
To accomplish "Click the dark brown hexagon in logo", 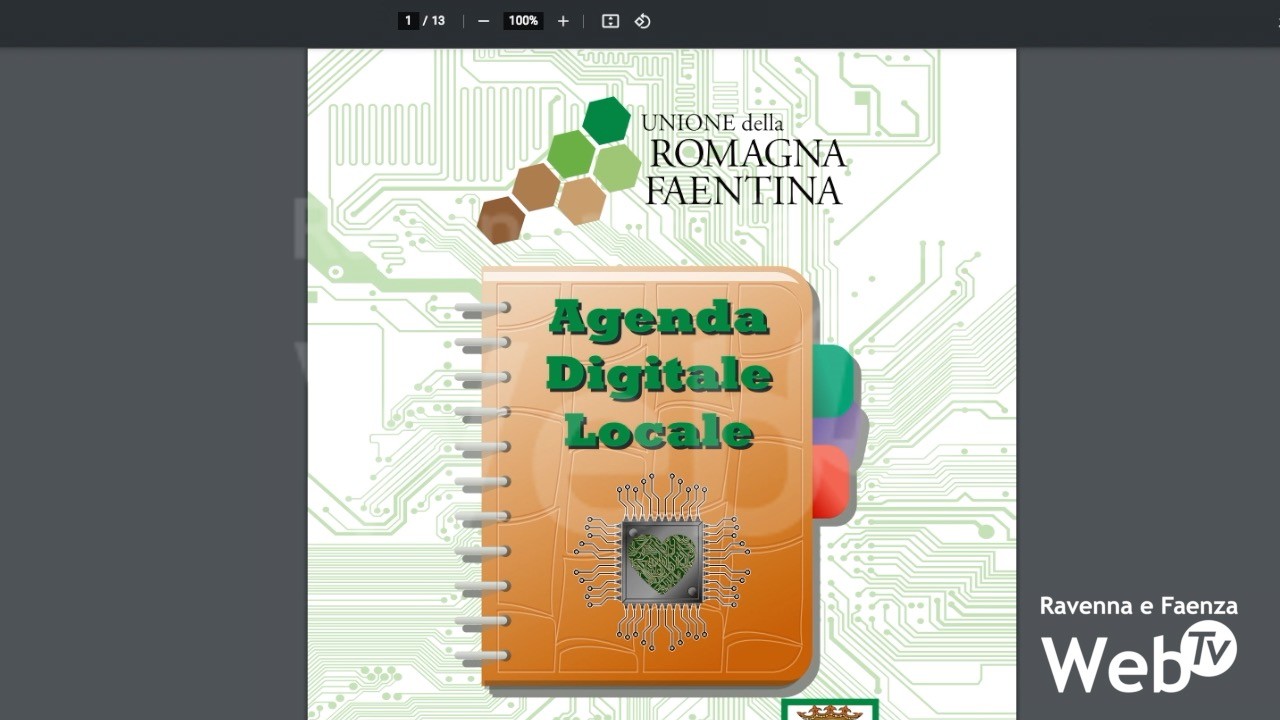I will coord(500,219).
